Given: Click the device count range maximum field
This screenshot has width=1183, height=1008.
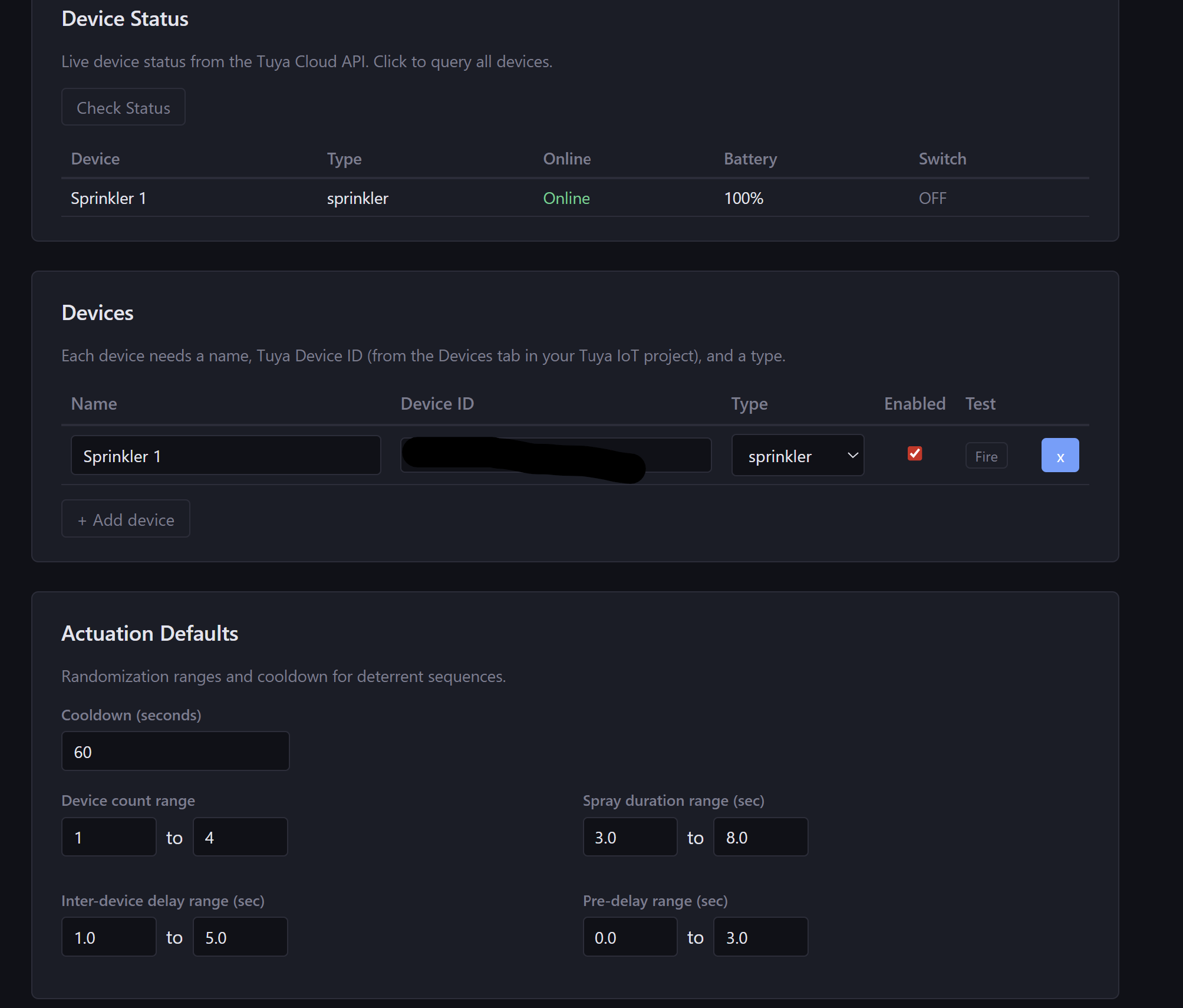Looking at the screenshot, I should pyautogui.click(x=239, y=836).
